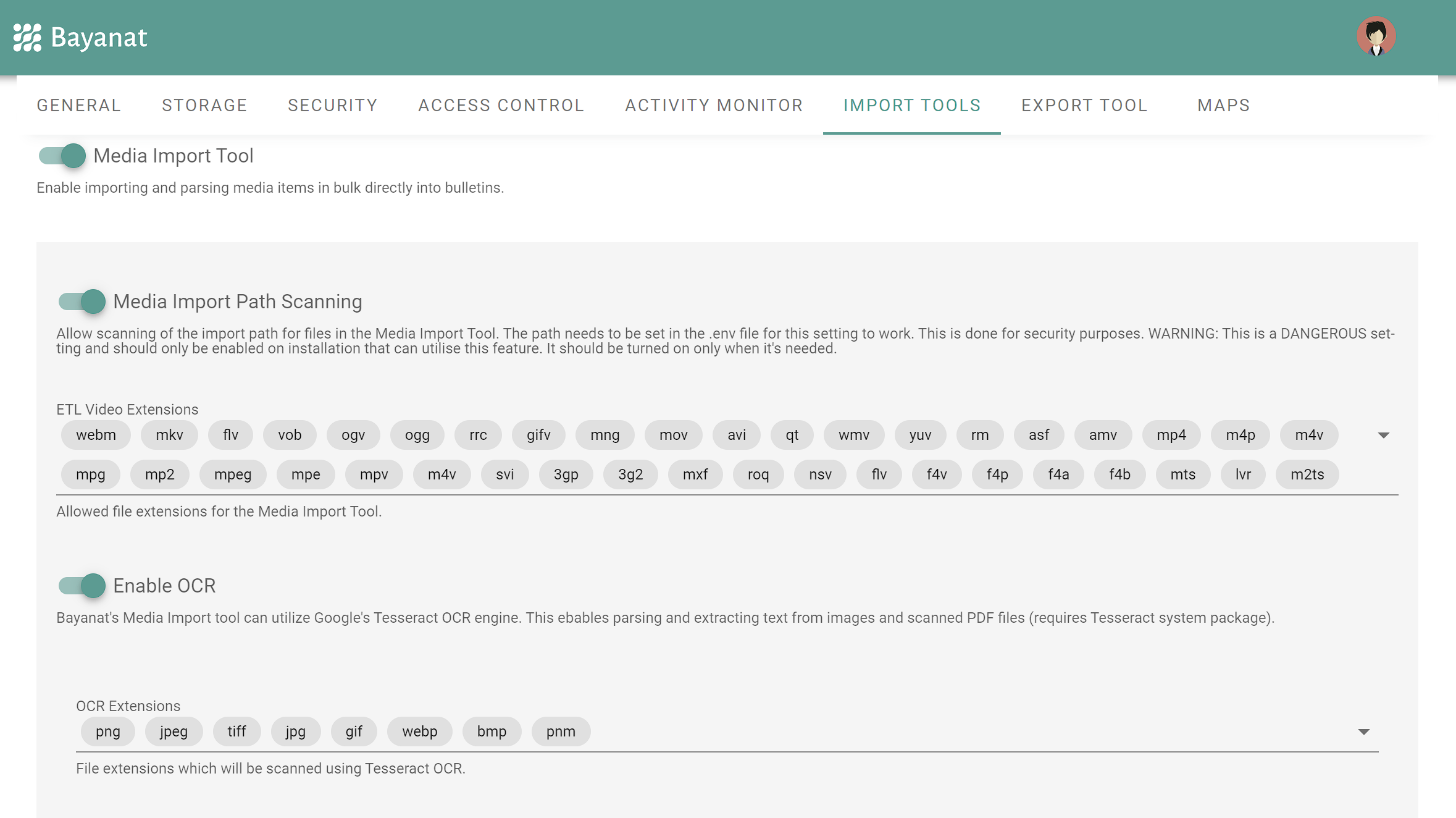
Task: Open the Activity Monitor tab
Action: [x=714, y=106]
